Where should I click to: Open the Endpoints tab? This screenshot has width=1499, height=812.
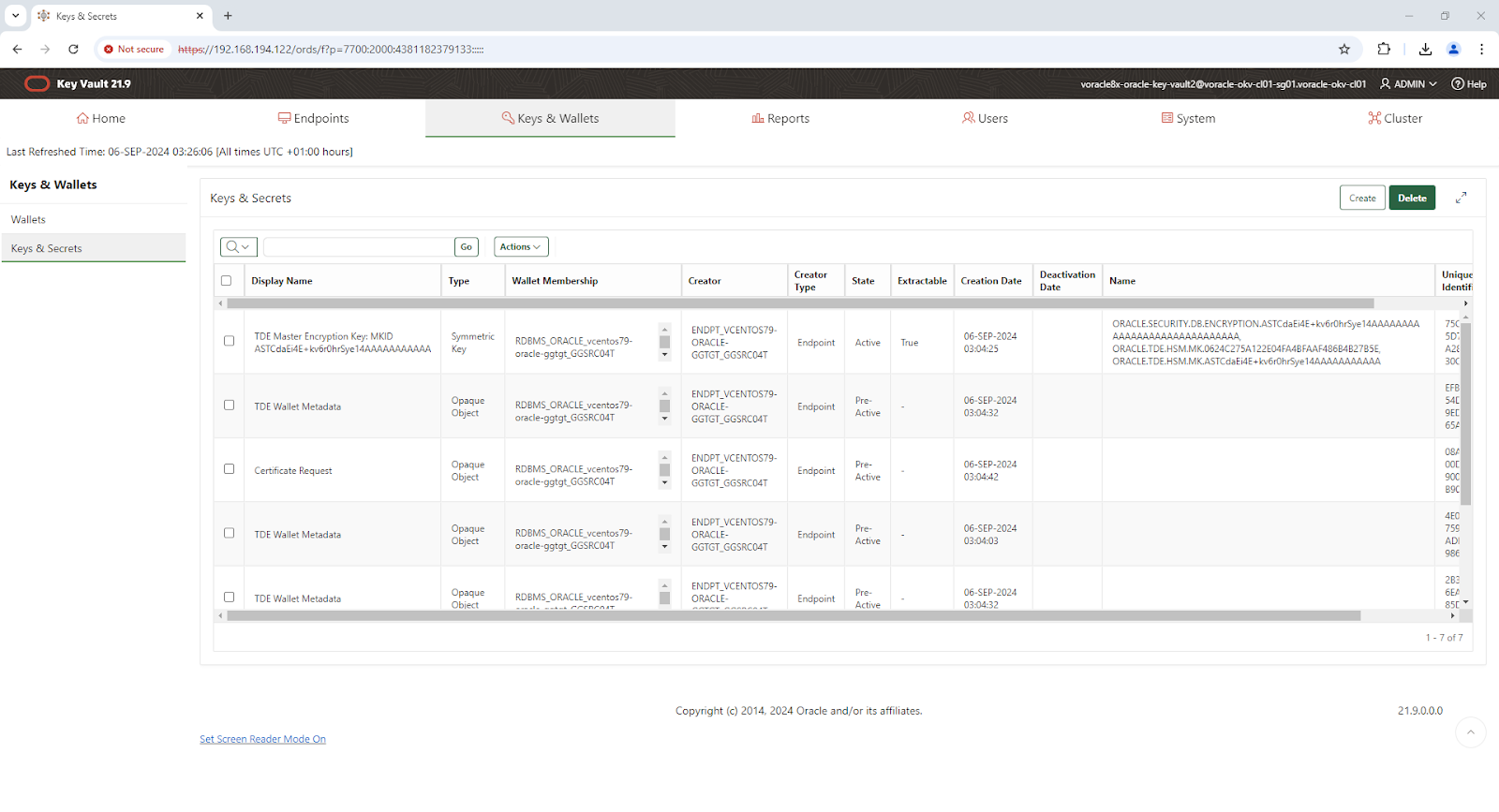point(314,118)
